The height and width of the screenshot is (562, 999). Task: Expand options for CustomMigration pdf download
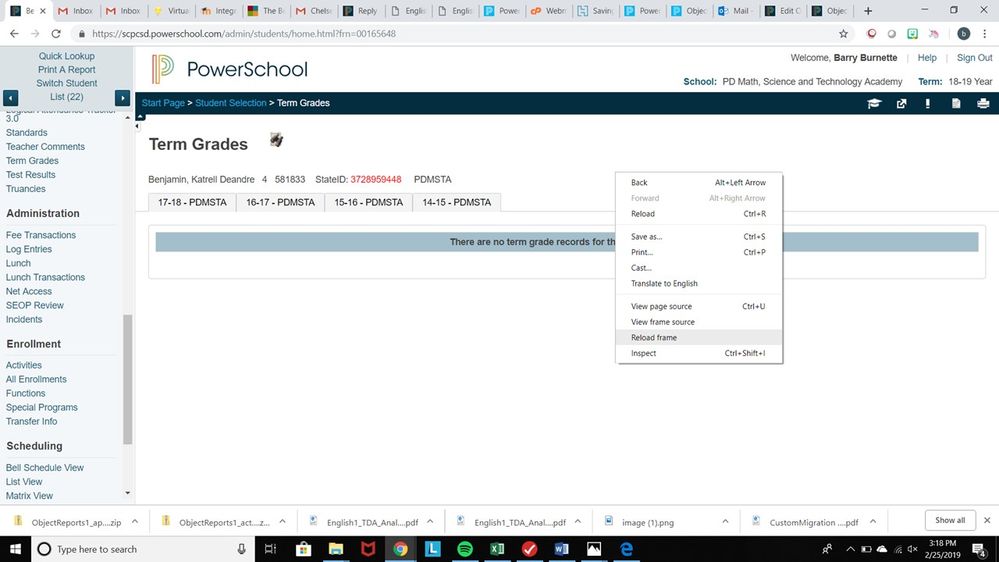coord(873,521)
